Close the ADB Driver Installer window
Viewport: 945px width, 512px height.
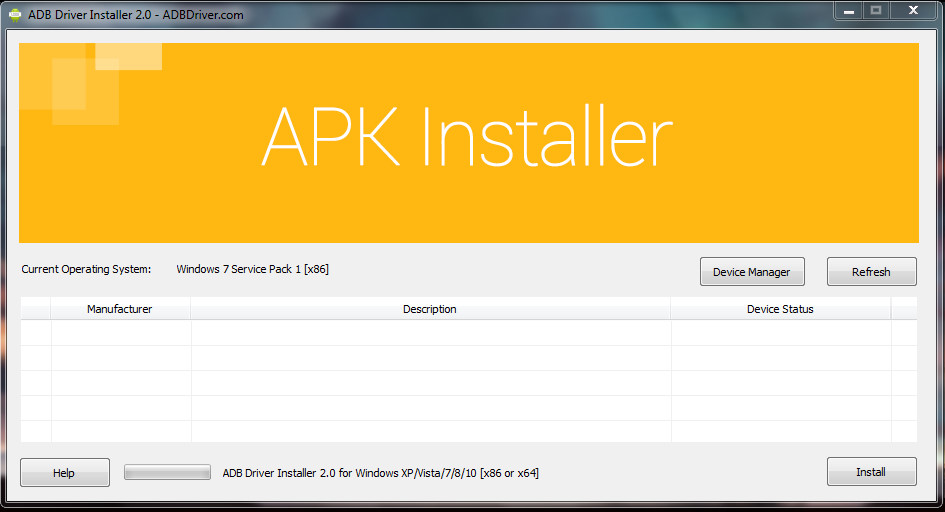pos(914,10)
